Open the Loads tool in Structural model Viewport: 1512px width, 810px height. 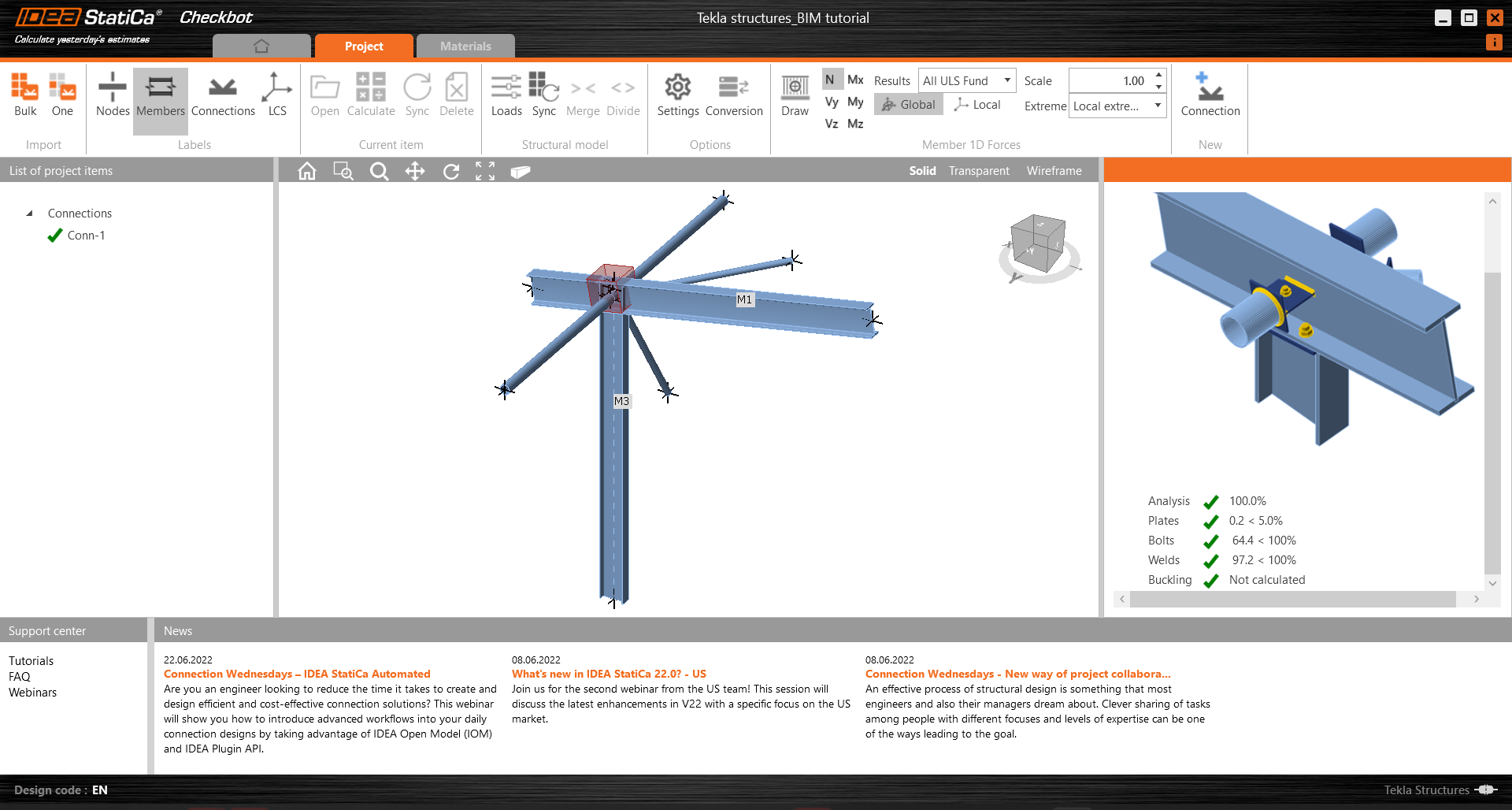click(506, 95)
